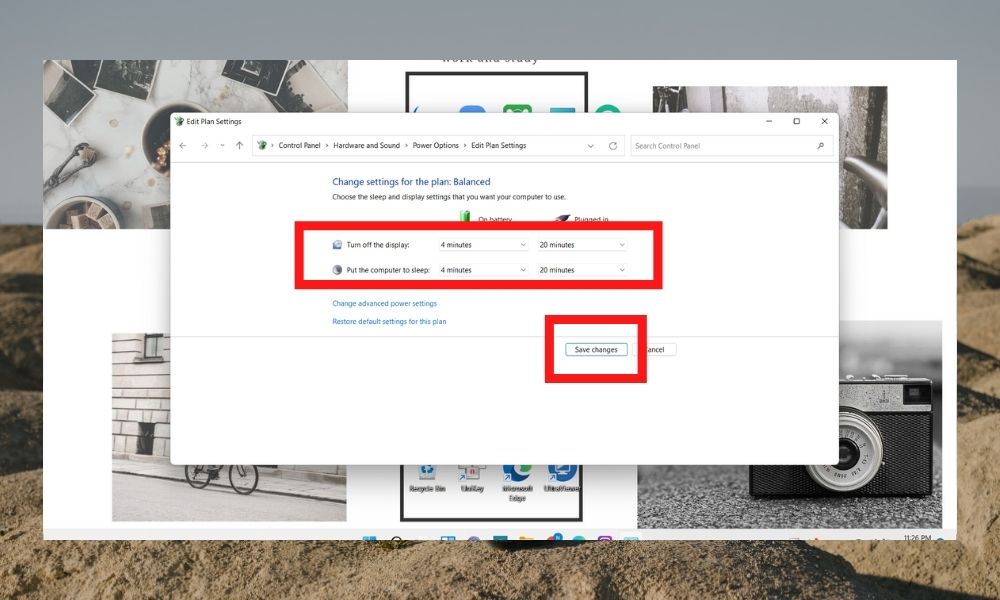
Task: Click the search magnifier icon in the search box
Action: coord(820,145)
